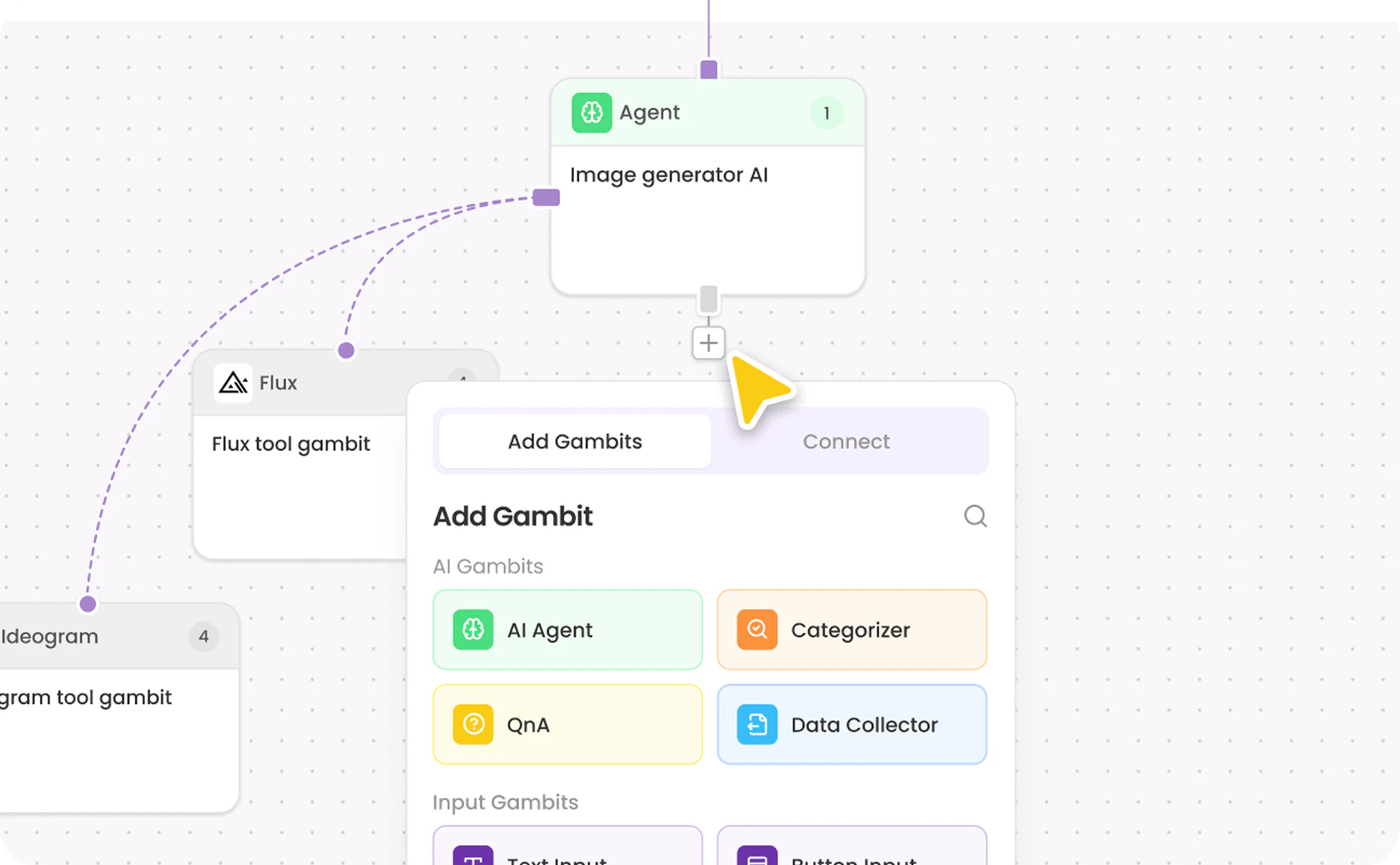Click the Flux triangle logo icon
This screenshot has height=865, width=1400.
point(233,383)
